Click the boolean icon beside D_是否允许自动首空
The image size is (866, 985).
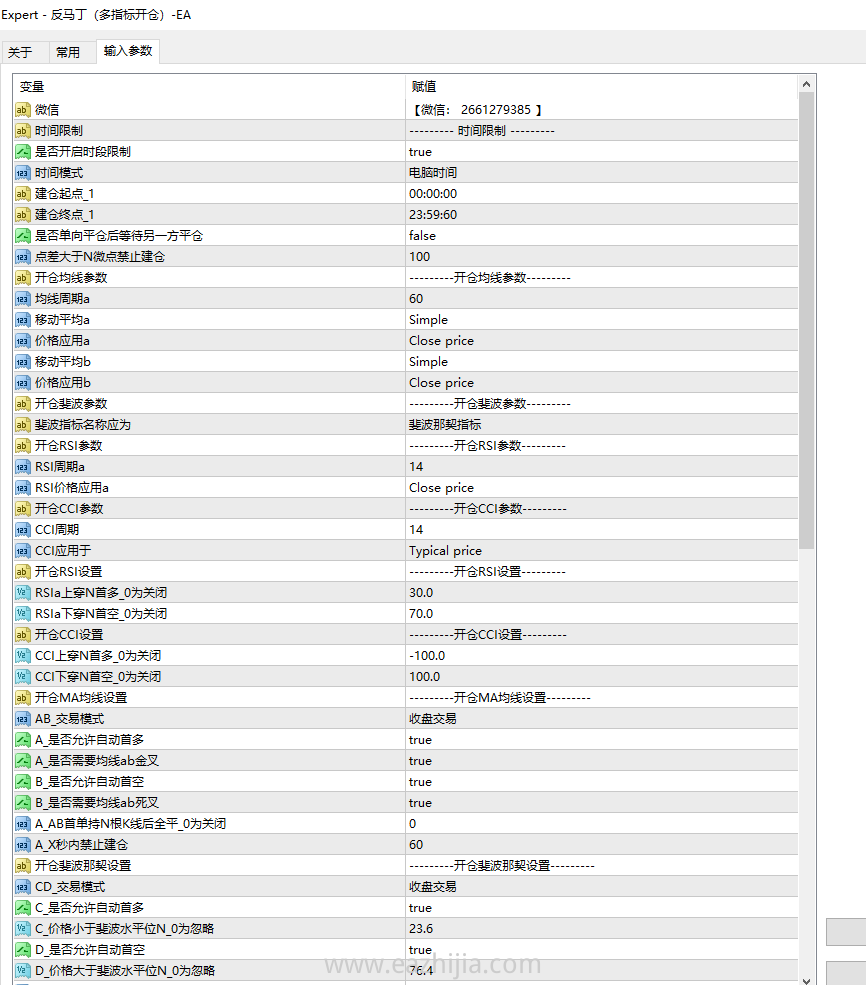23,949
